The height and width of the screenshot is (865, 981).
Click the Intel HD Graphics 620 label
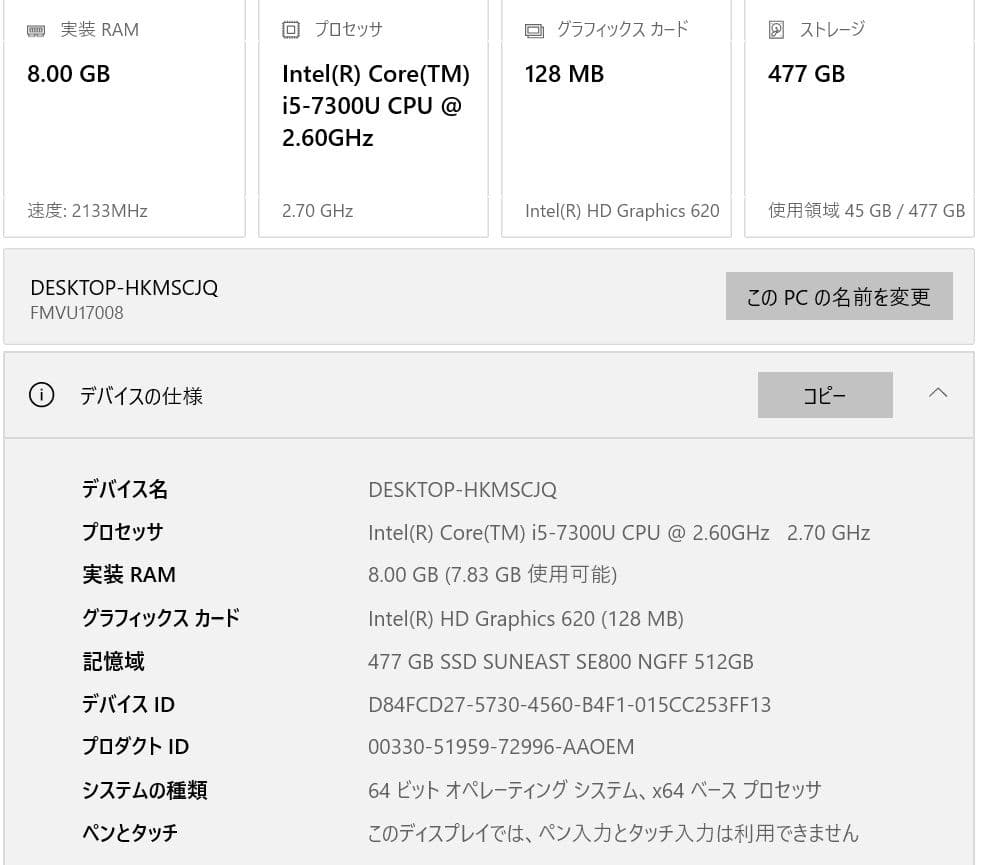pos(622,211)
